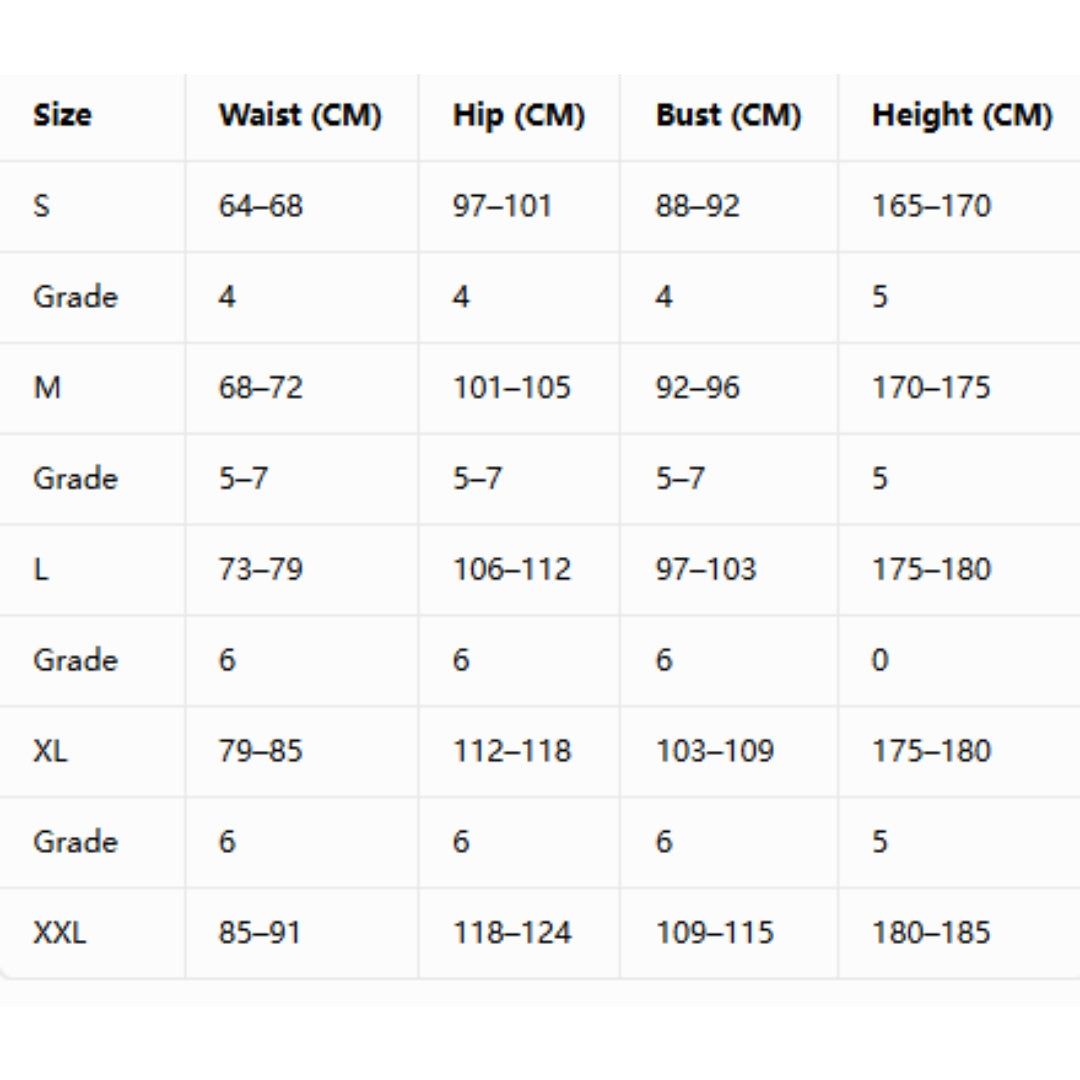Image resolution: width=1080 pixels, height=1080 pixels.
Task: Click height value 180–185 for XXL
Action: point(931,933)
